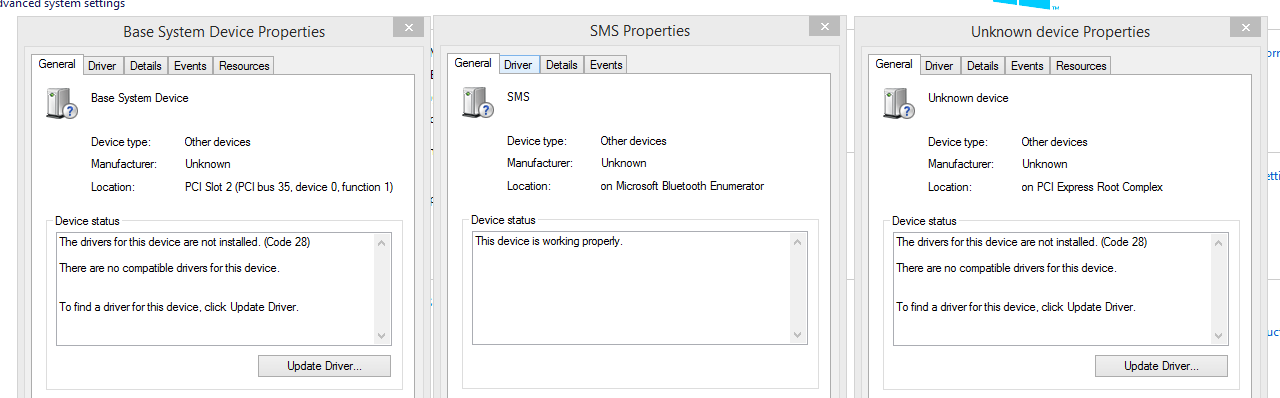Open Driver tab in Base System Device Properties
This screenshot has width=1280, height=398.
click(x=102, y=66)
